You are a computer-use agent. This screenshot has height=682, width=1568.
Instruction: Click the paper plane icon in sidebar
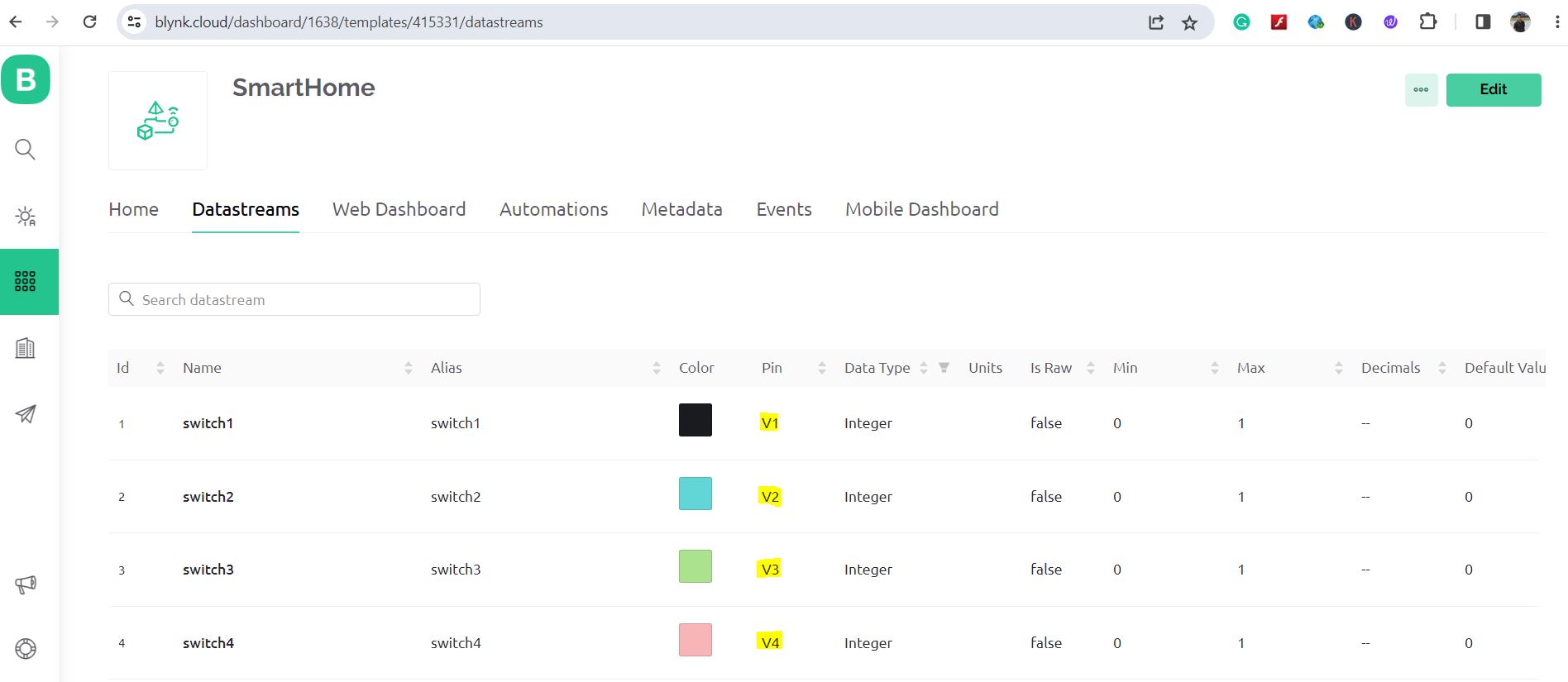tap(26, 414)
